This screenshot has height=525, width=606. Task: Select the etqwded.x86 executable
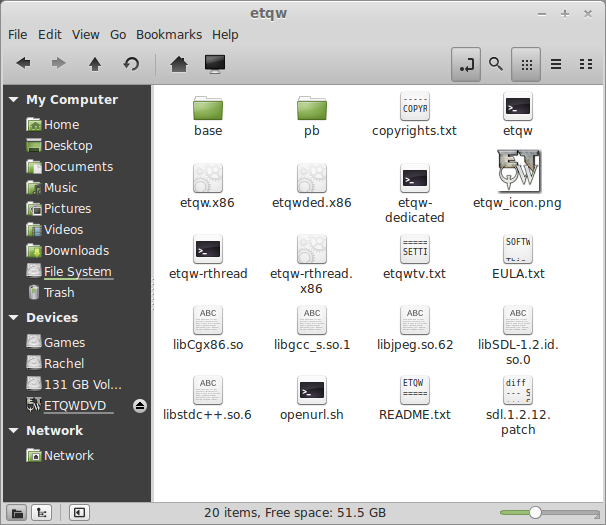click(x=312, y=187)
